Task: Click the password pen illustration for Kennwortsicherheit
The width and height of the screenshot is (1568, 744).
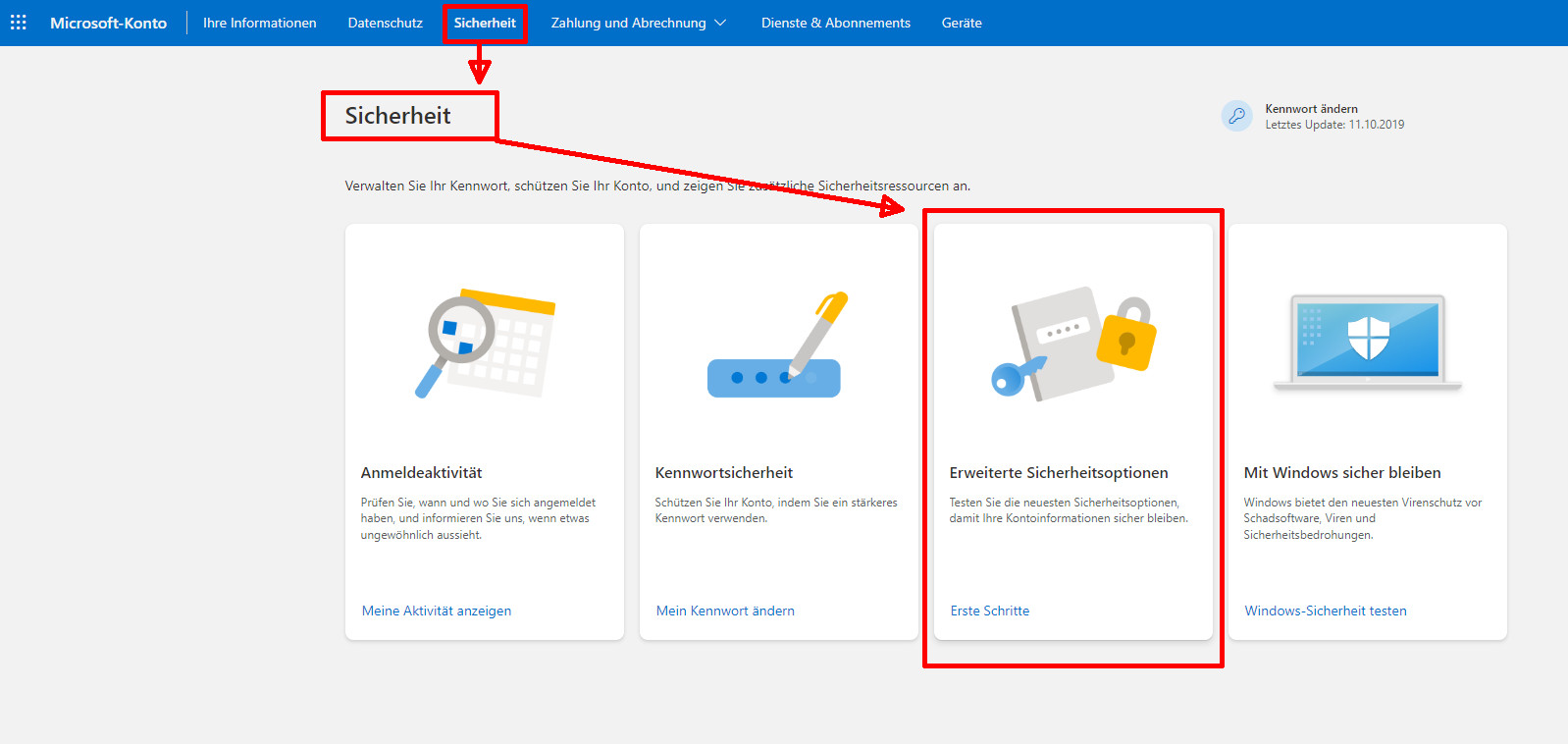Action: (777, 345)
